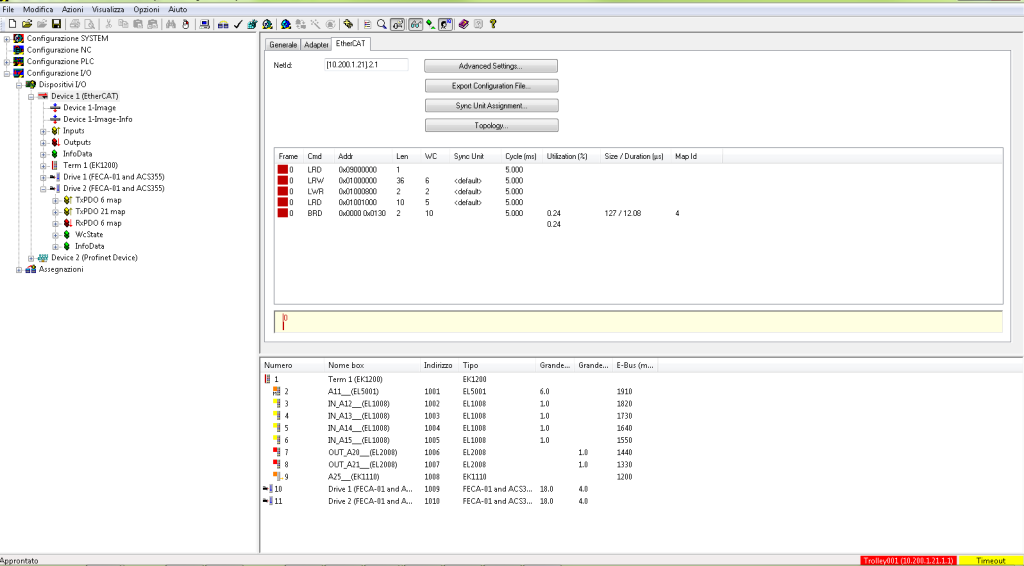Expand Configurazione SYSTEM tree node

point(7,39)
